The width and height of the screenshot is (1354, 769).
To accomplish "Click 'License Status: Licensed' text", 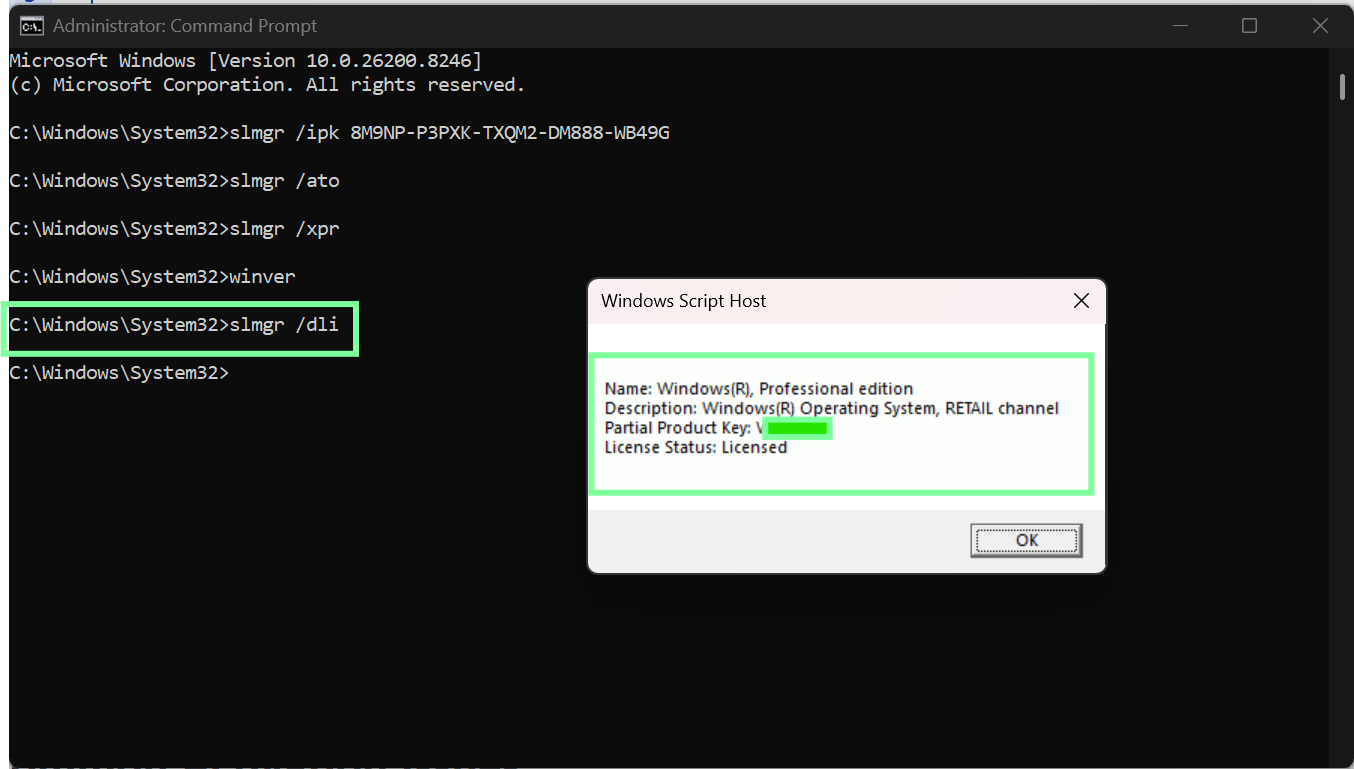I will pyautogui.click(x=695, y=447).
